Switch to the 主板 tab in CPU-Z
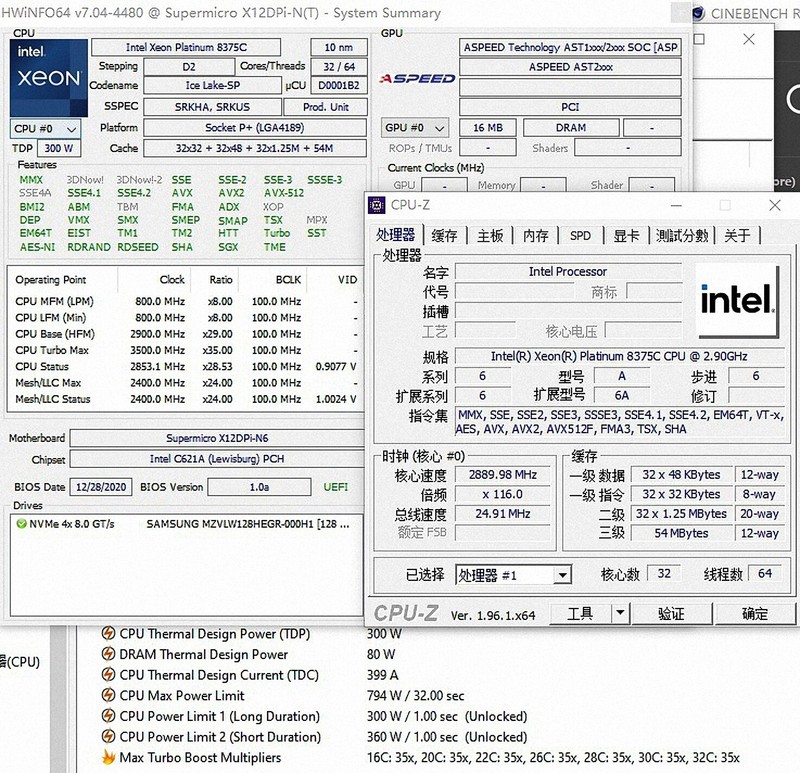Viewport: 800px width, 773px height. pos(490,236)
